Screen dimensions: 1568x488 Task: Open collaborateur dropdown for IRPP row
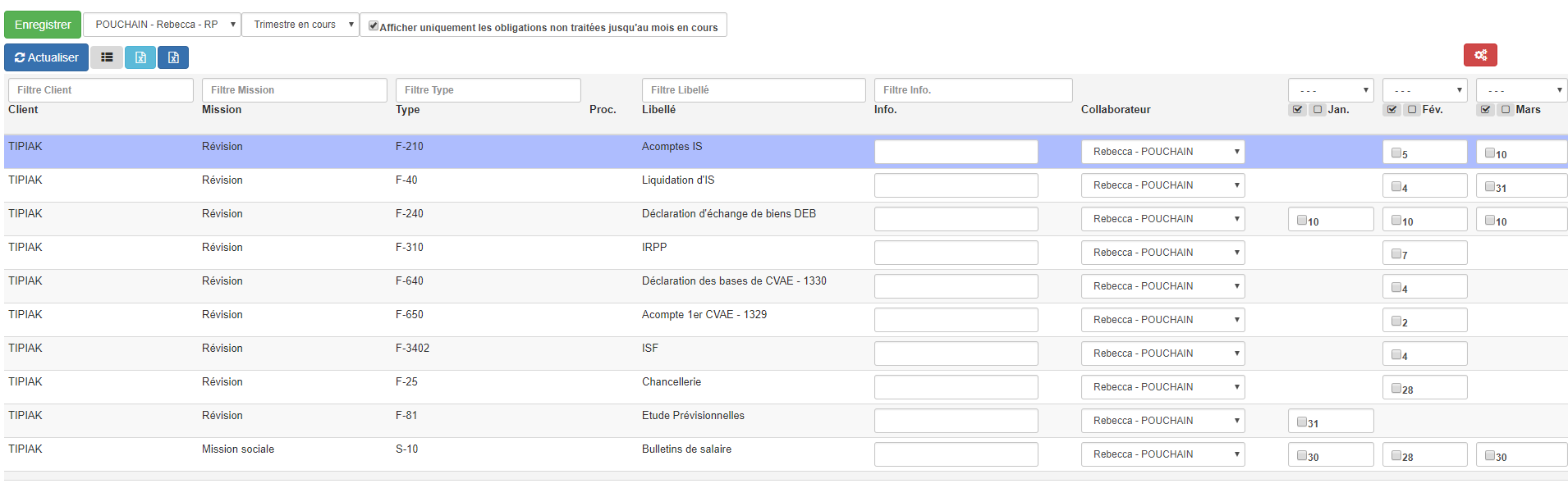point(1162,253)
